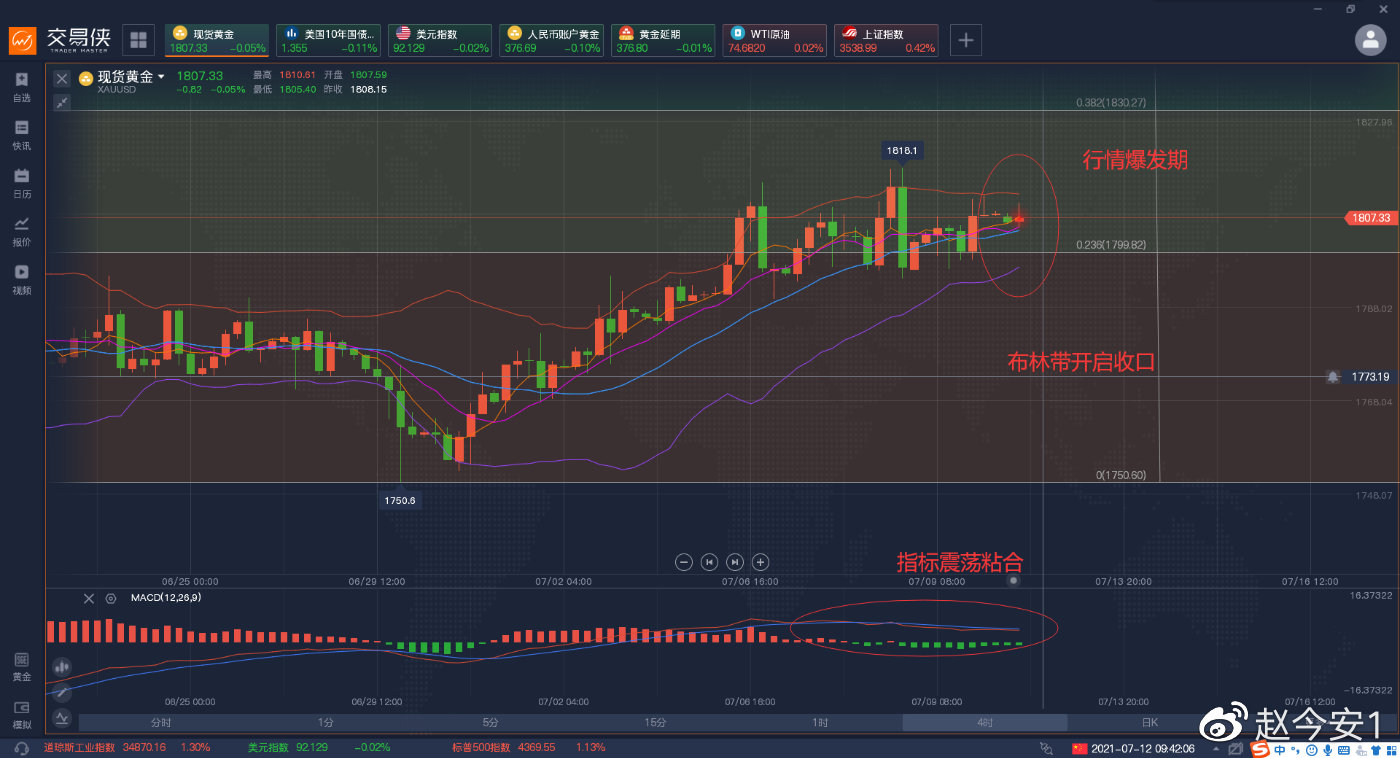Open the 快讯 news feed in the sidebar
The width and height of the screenshot is (1400, 758).
point(21,135)
